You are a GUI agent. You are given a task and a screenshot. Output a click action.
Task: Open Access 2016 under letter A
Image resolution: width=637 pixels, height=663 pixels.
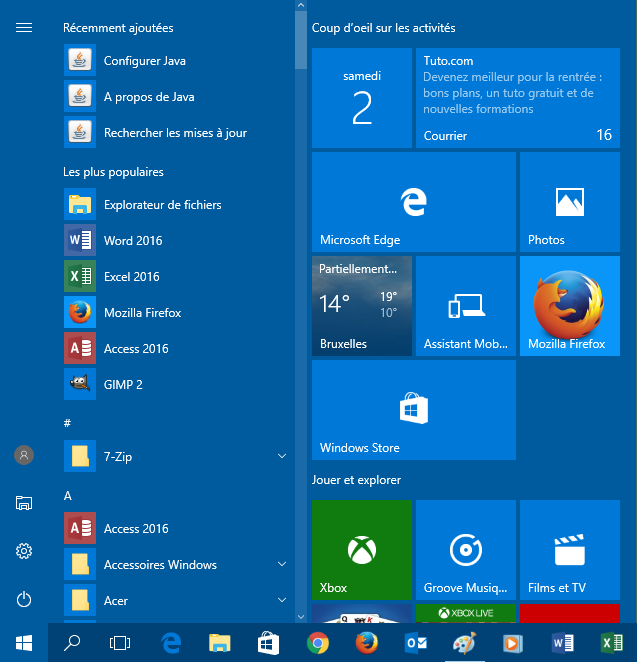point(175,529)
